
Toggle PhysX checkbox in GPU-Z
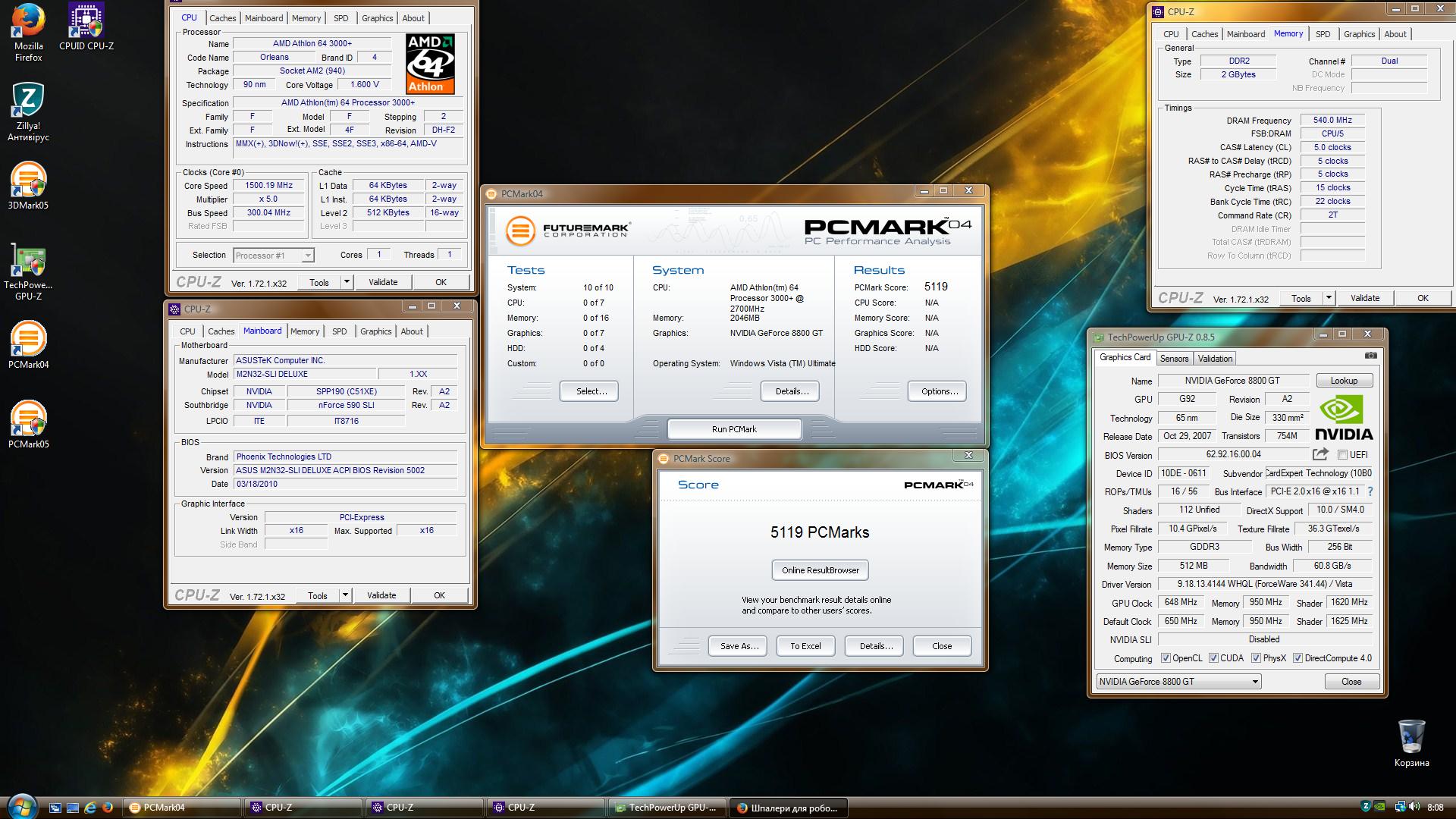pyautogui.click(x=1256, y=658)
